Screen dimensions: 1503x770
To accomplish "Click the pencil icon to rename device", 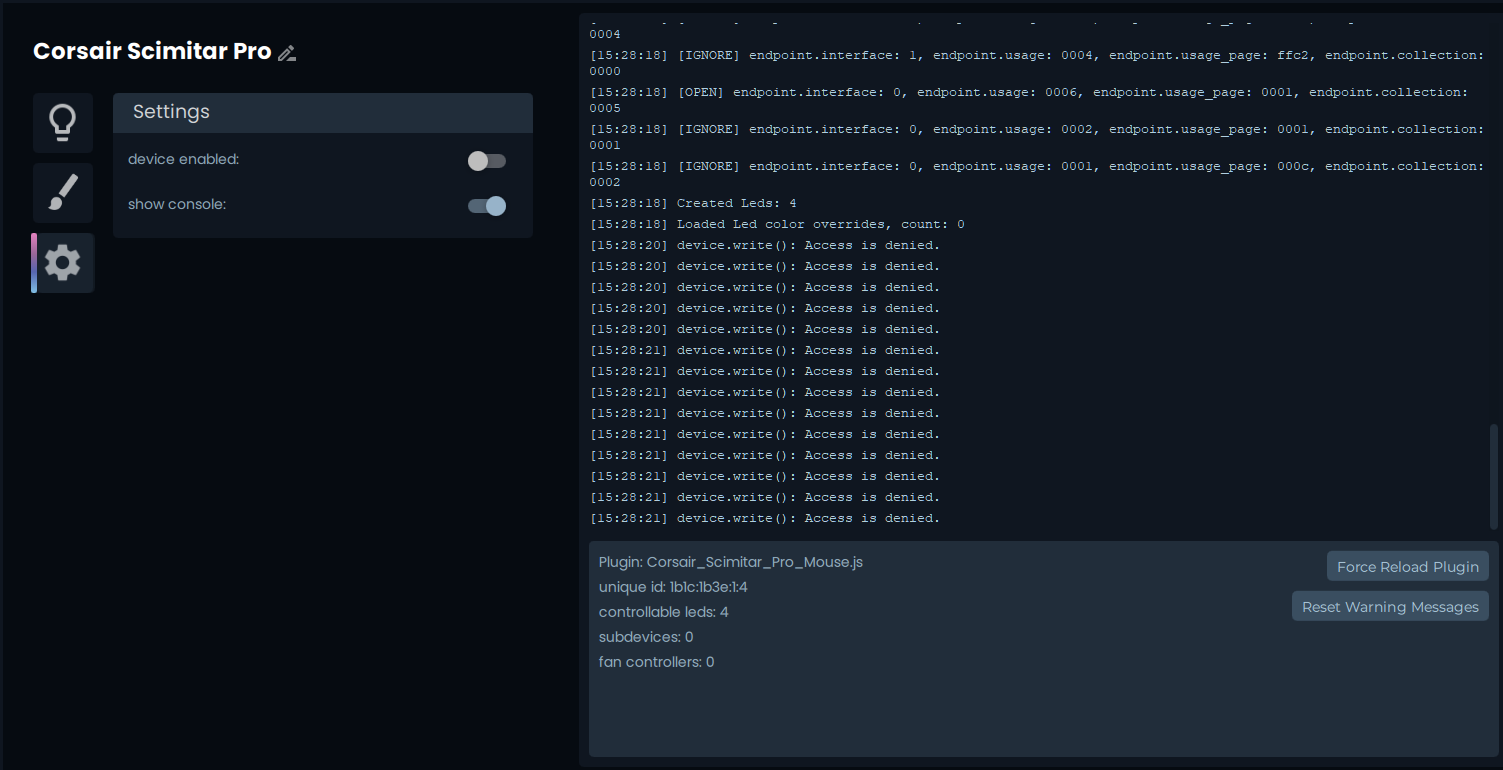I will point(287,54).
